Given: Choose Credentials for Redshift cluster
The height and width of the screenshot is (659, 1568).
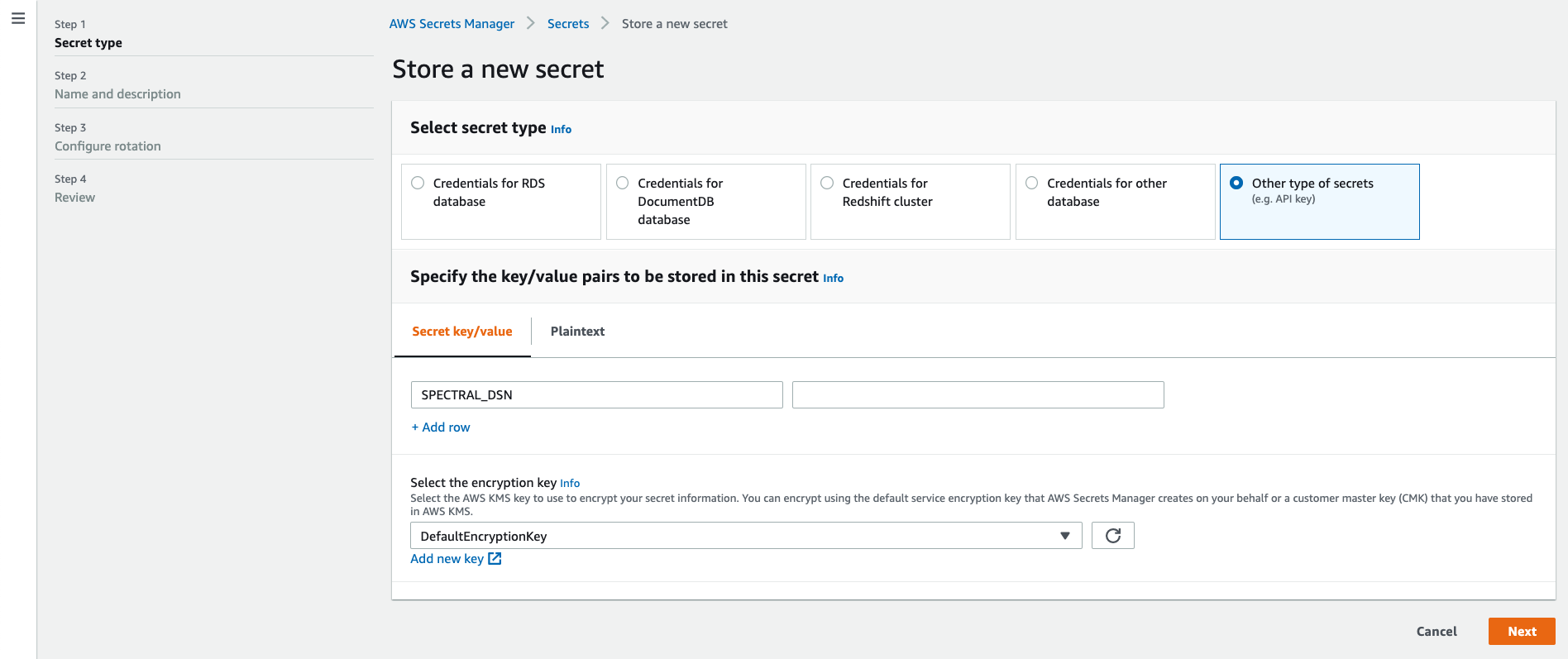Looking at the screenshot, I should click(910, 202).
